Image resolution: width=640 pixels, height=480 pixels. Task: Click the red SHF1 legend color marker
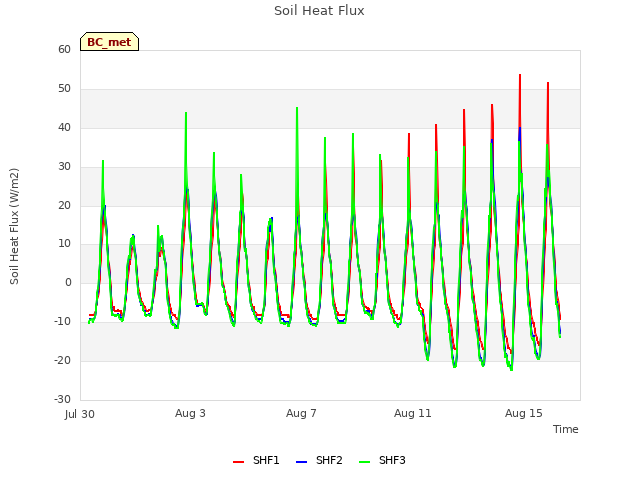pyautogui.click(x=238, y=462)
